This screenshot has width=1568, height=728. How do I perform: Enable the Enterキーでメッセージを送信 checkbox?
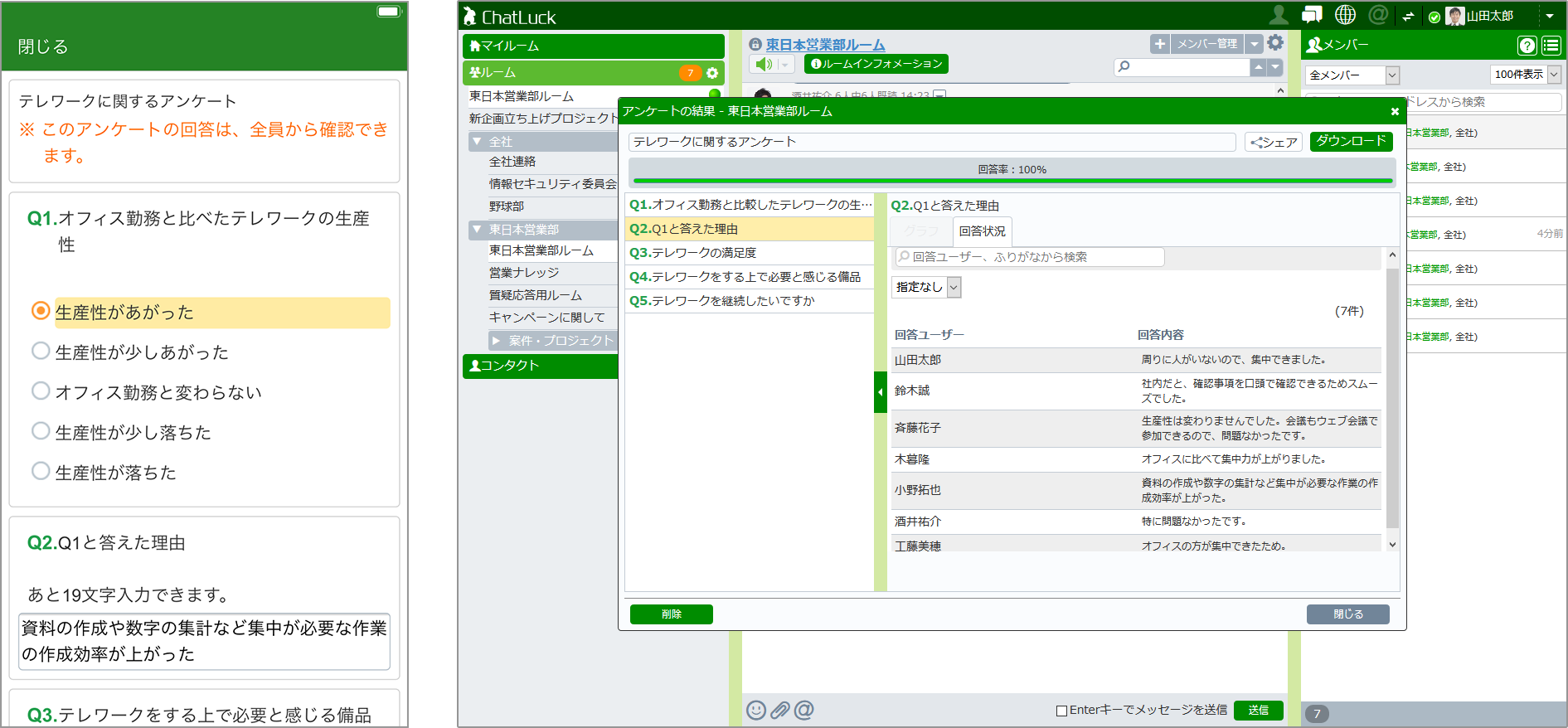coord(1061,711)
